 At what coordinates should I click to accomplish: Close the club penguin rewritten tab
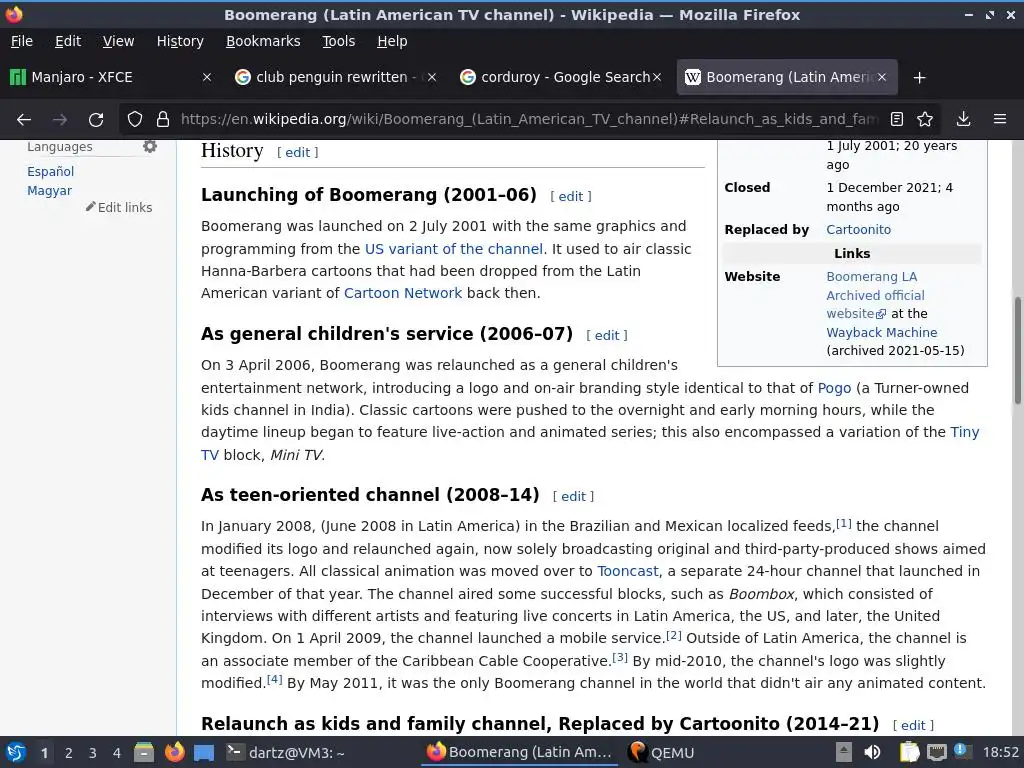pos(432,77)
